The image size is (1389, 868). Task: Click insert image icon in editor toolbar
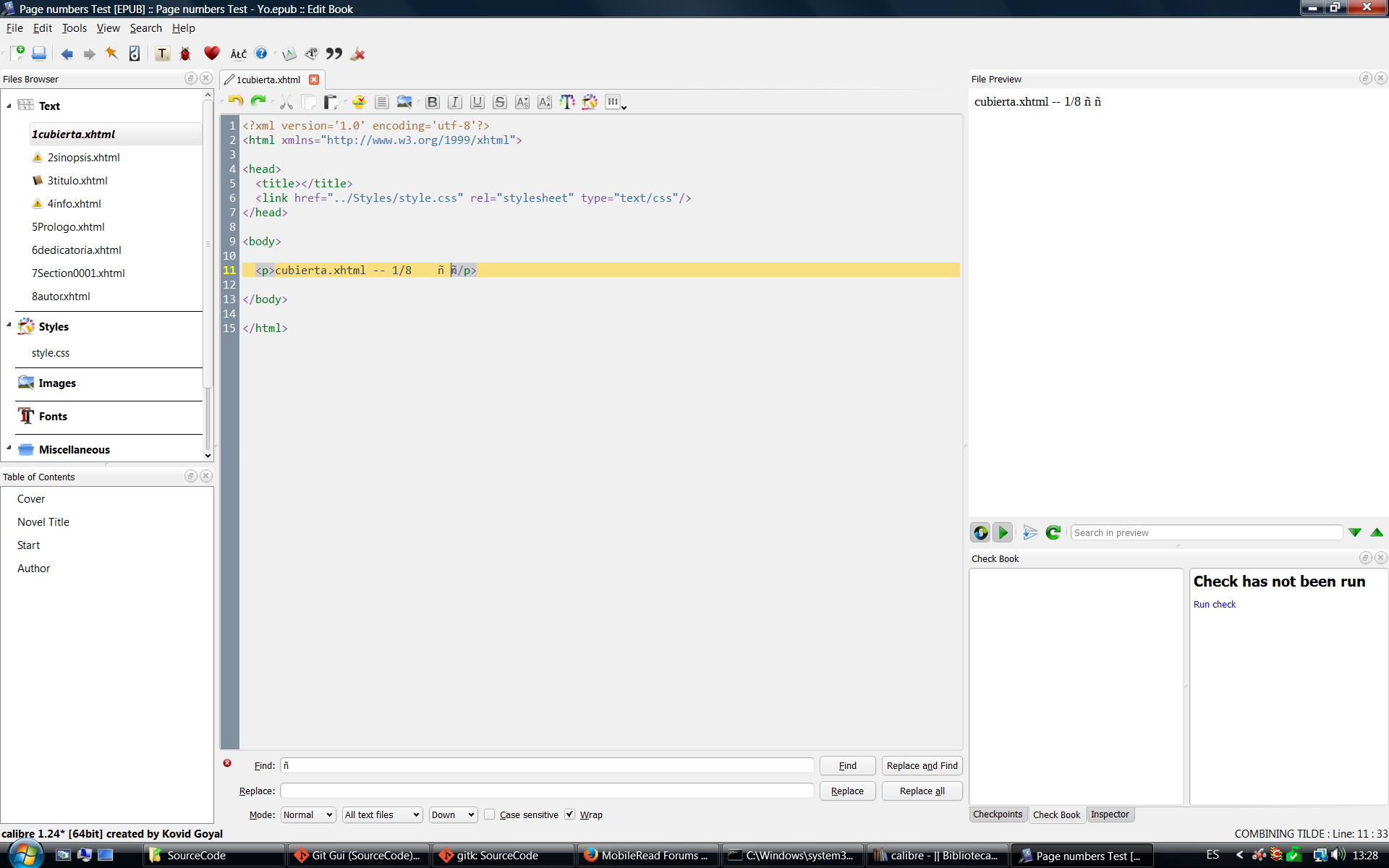point(404,102)
